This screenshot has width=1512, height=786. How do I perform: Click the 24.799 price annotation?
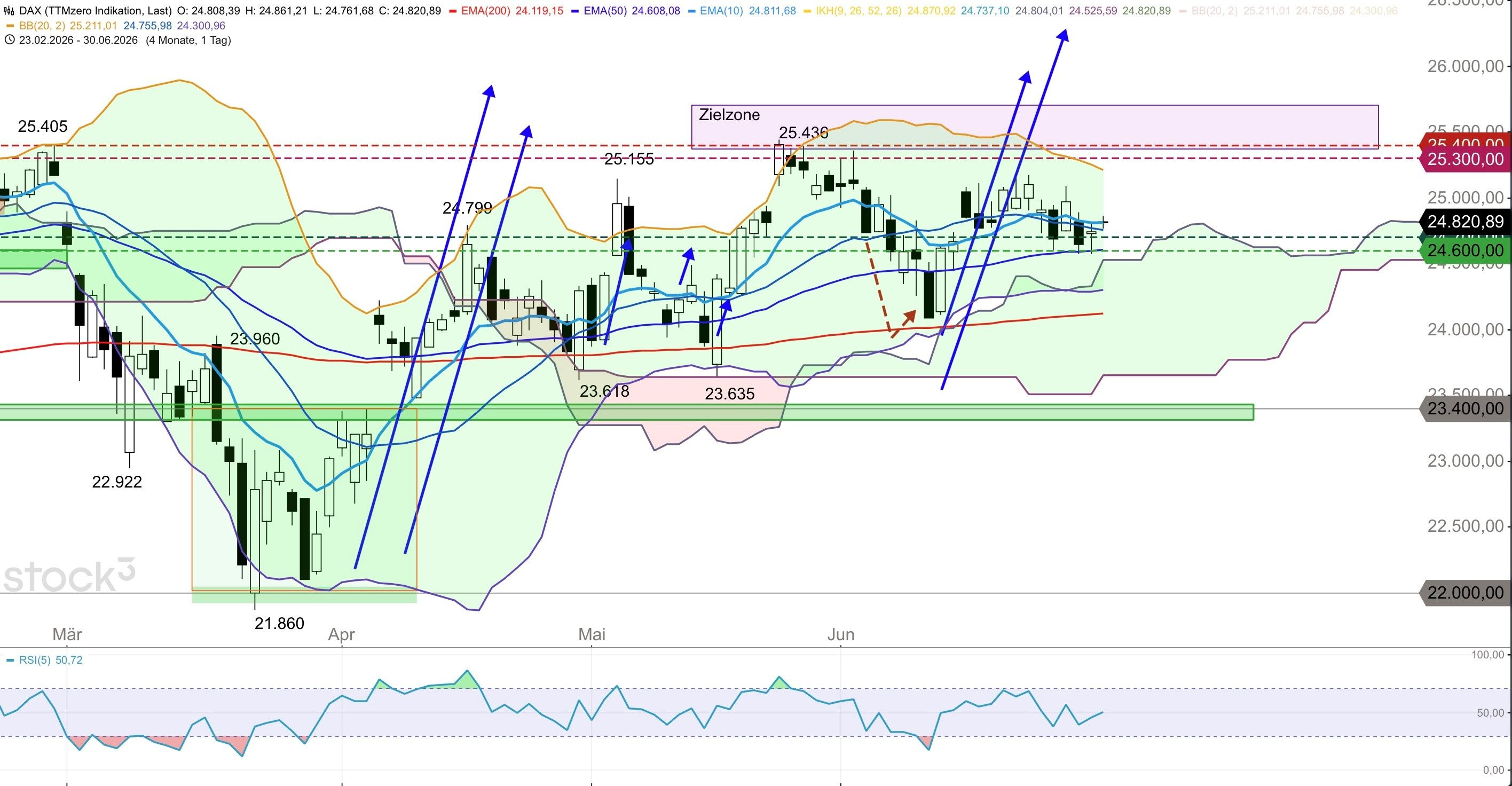point(467,208)
